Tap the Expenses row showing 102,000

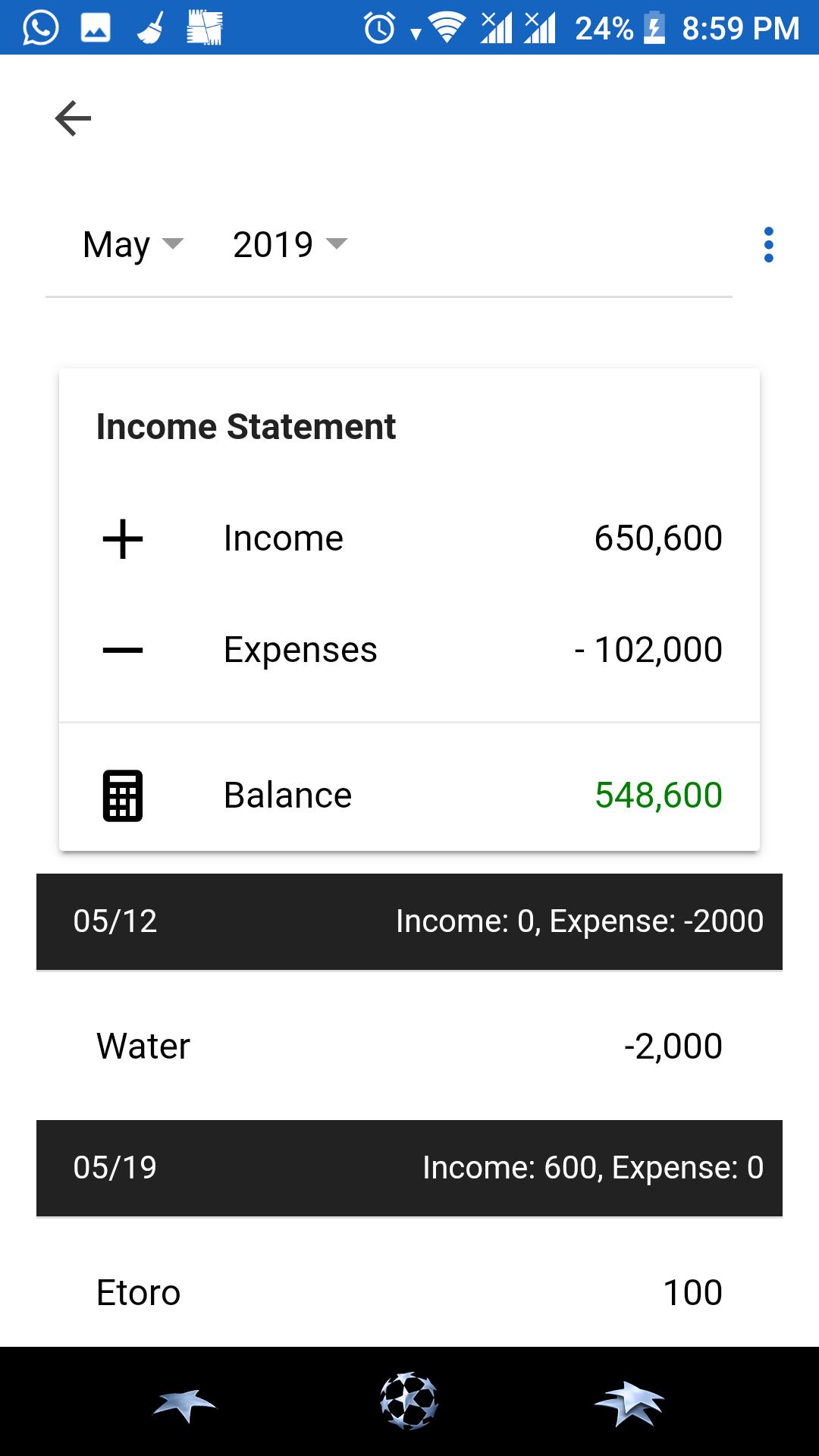tap(409, 650)
